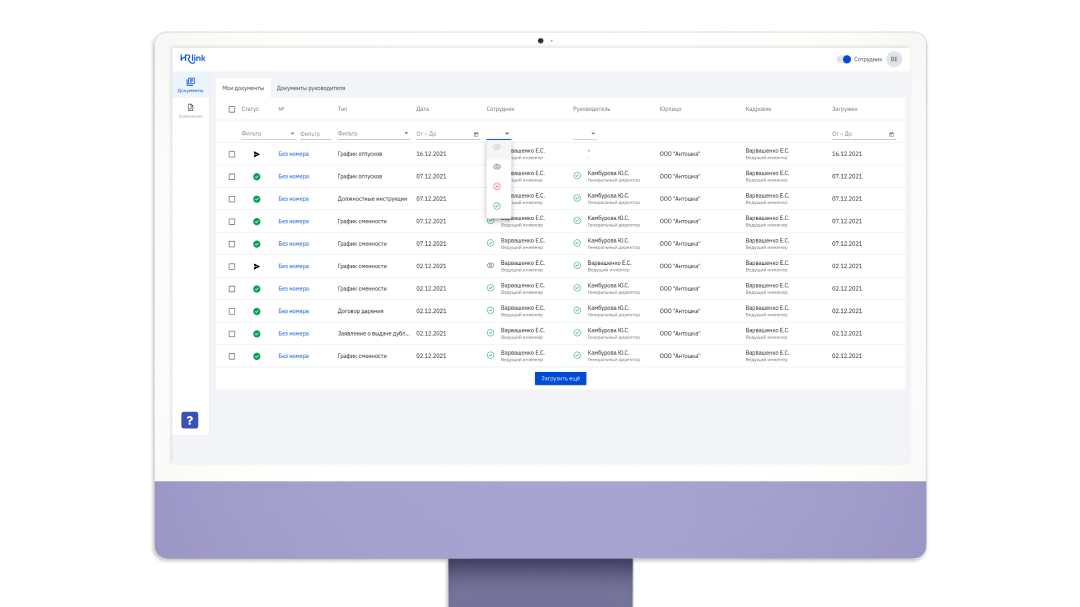Select the green checkmark option in dropdown list
Screen dimensions: 1080x607
[497, 205]
